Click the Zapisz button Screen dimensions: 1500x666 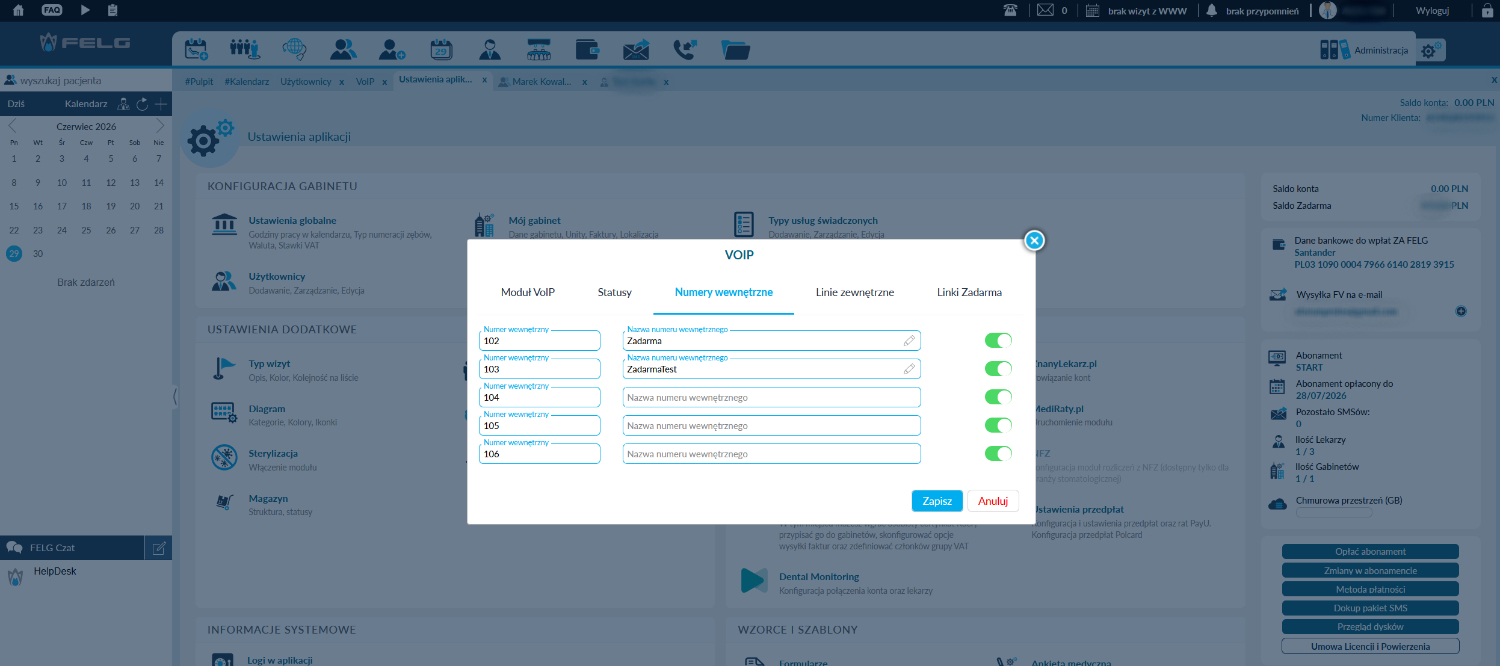pos(937,501)
